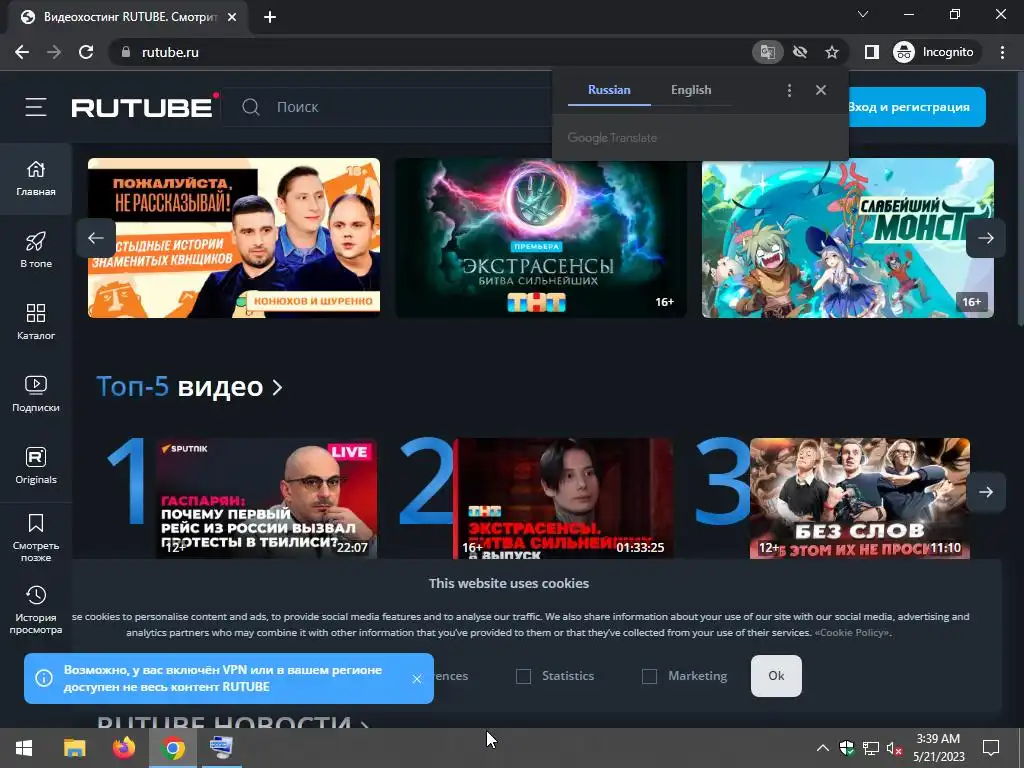Open a new browser tab
This screenshot has height=768, width=1024.
pyautogui.click(x=270, y=18)
